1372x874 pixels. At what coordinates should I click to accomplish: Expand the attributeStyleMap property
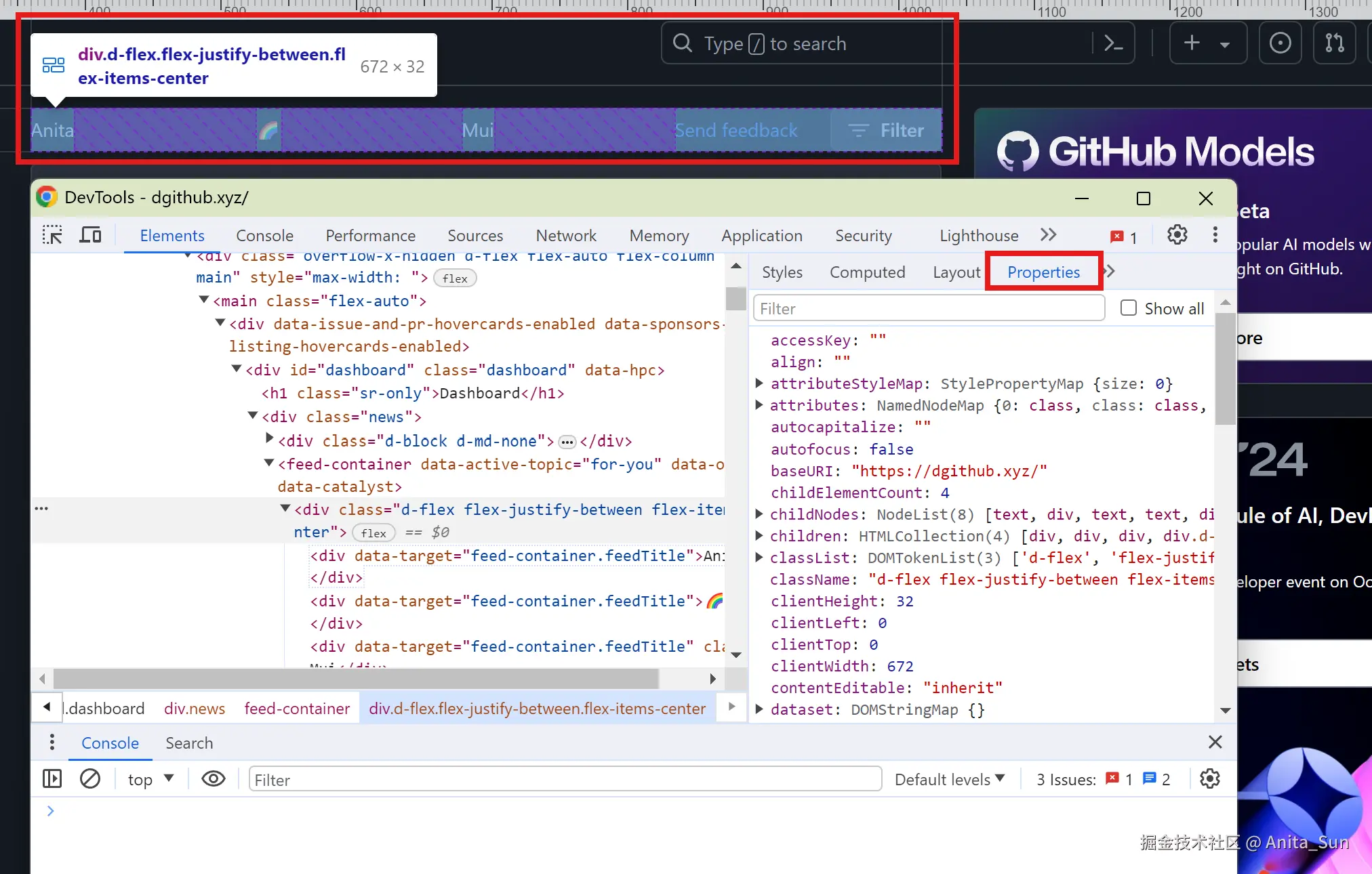click(x=759, y=383)
